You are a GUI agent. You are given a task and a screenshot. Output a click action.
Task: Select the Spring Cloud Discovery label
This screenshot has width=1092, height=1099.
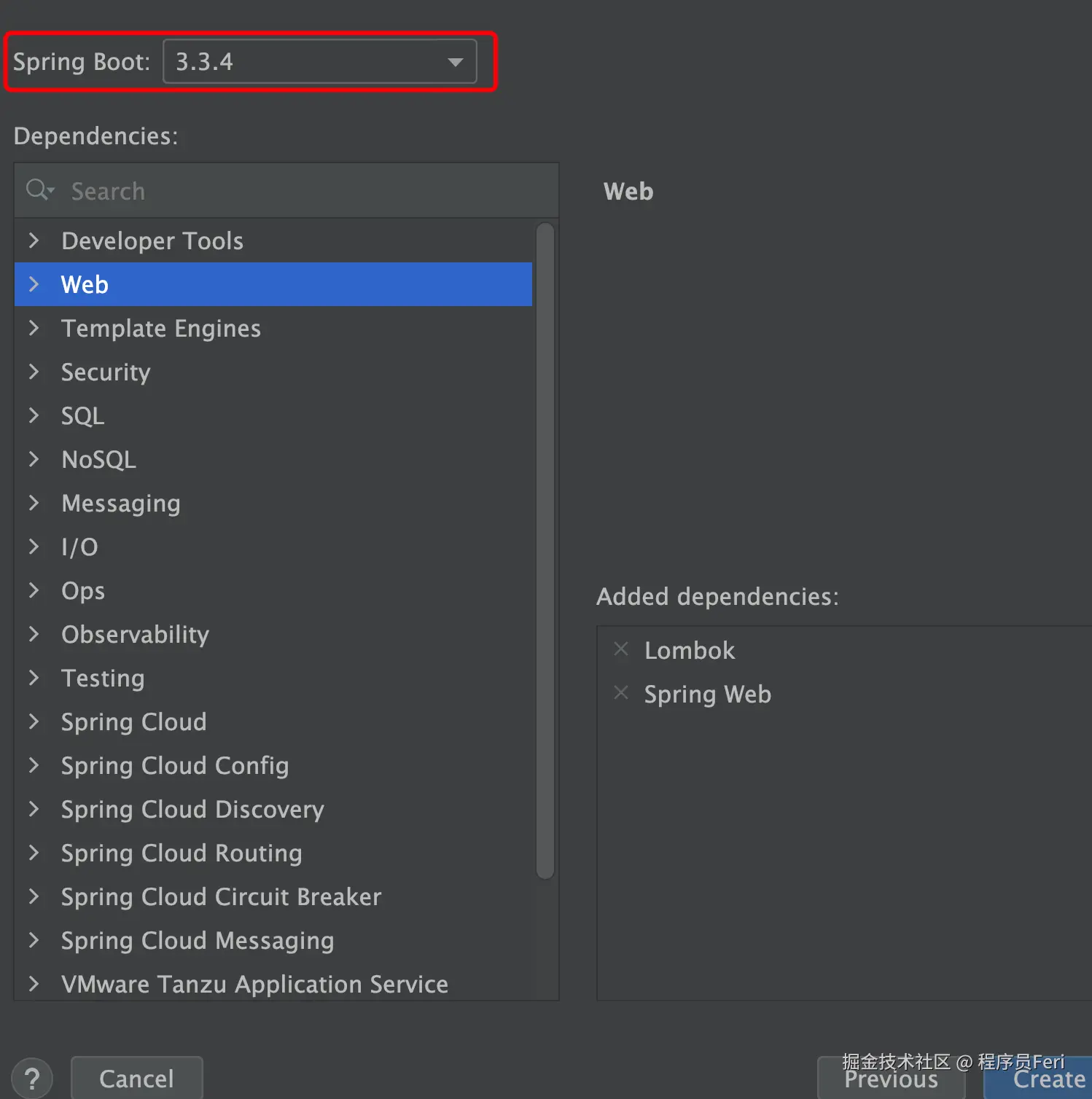pyautogui.click(x=192, y=810)
